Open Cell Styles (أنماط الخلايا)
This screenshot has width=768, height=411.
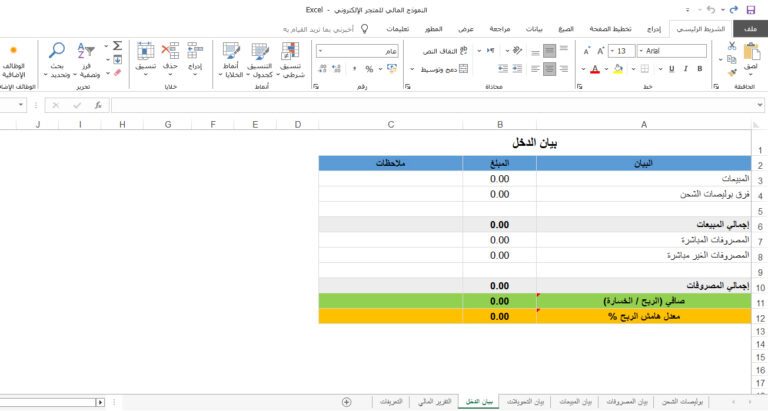[231, 60]
